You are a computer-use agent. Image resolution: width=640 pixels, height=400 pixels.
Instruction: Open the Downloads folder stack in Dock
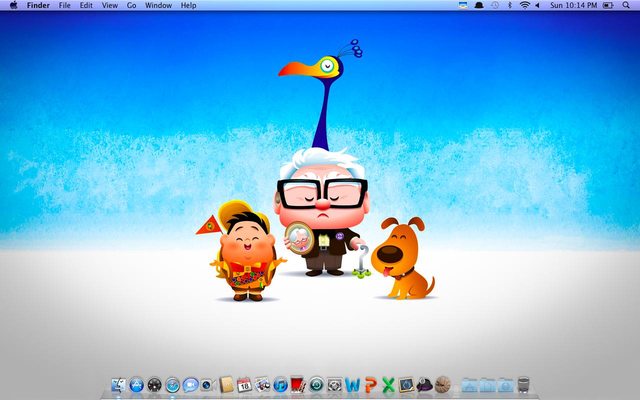click(x=505, y=385)
